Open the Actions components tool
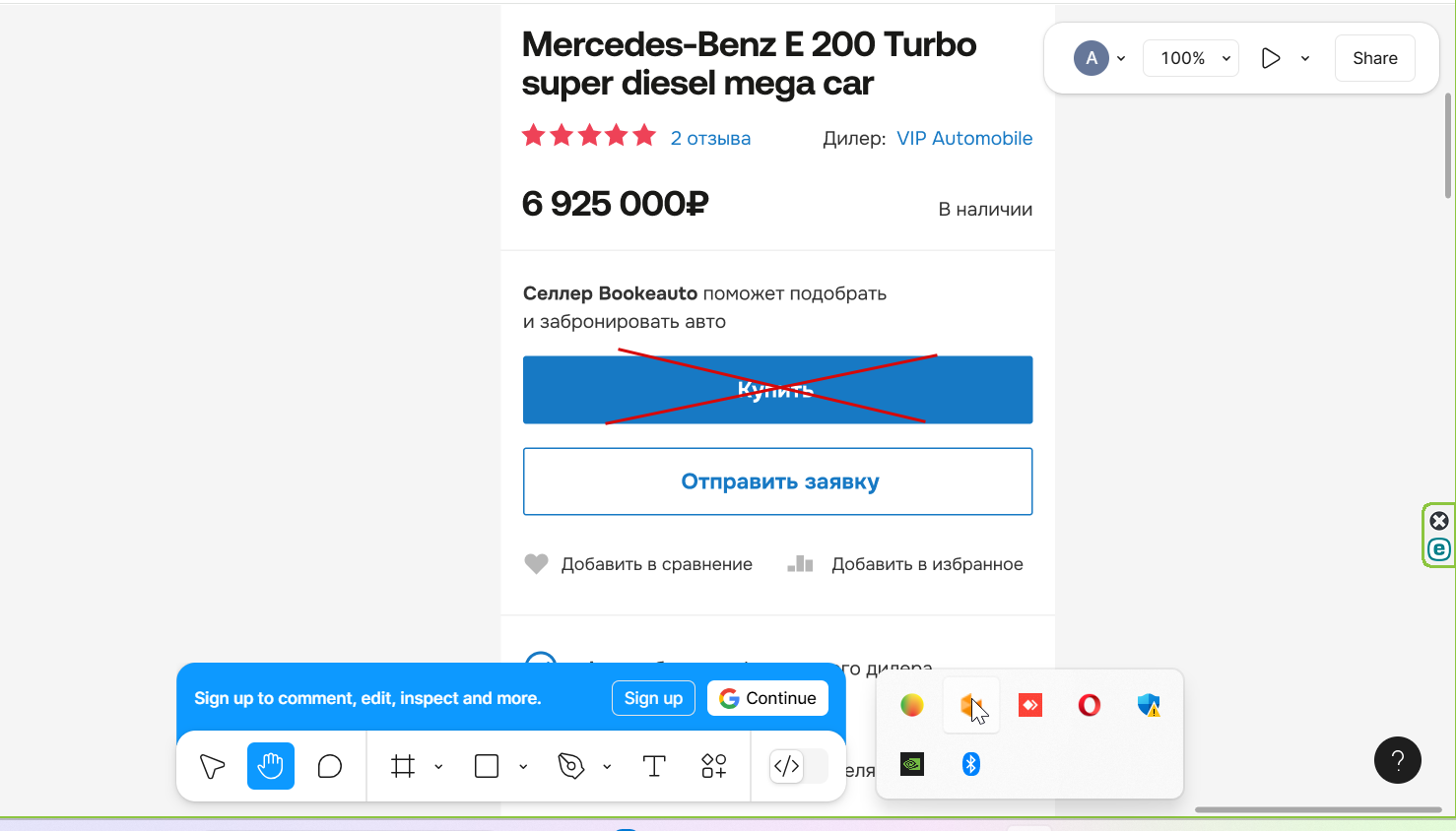 714,766
